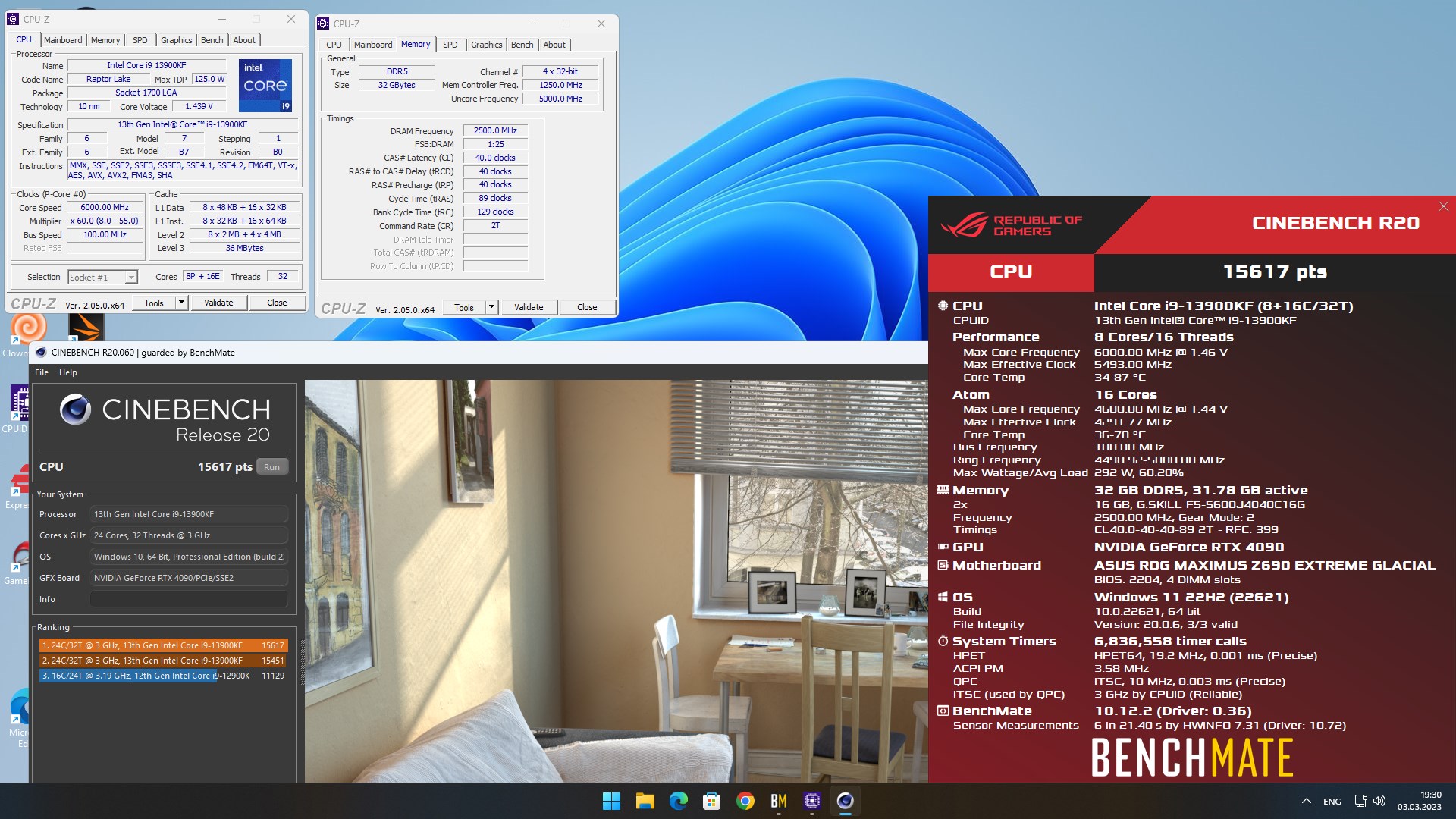1456x819 pixels.
Task: Open About tab in left CPU-Z window
Action: click(x=244, y=40)
